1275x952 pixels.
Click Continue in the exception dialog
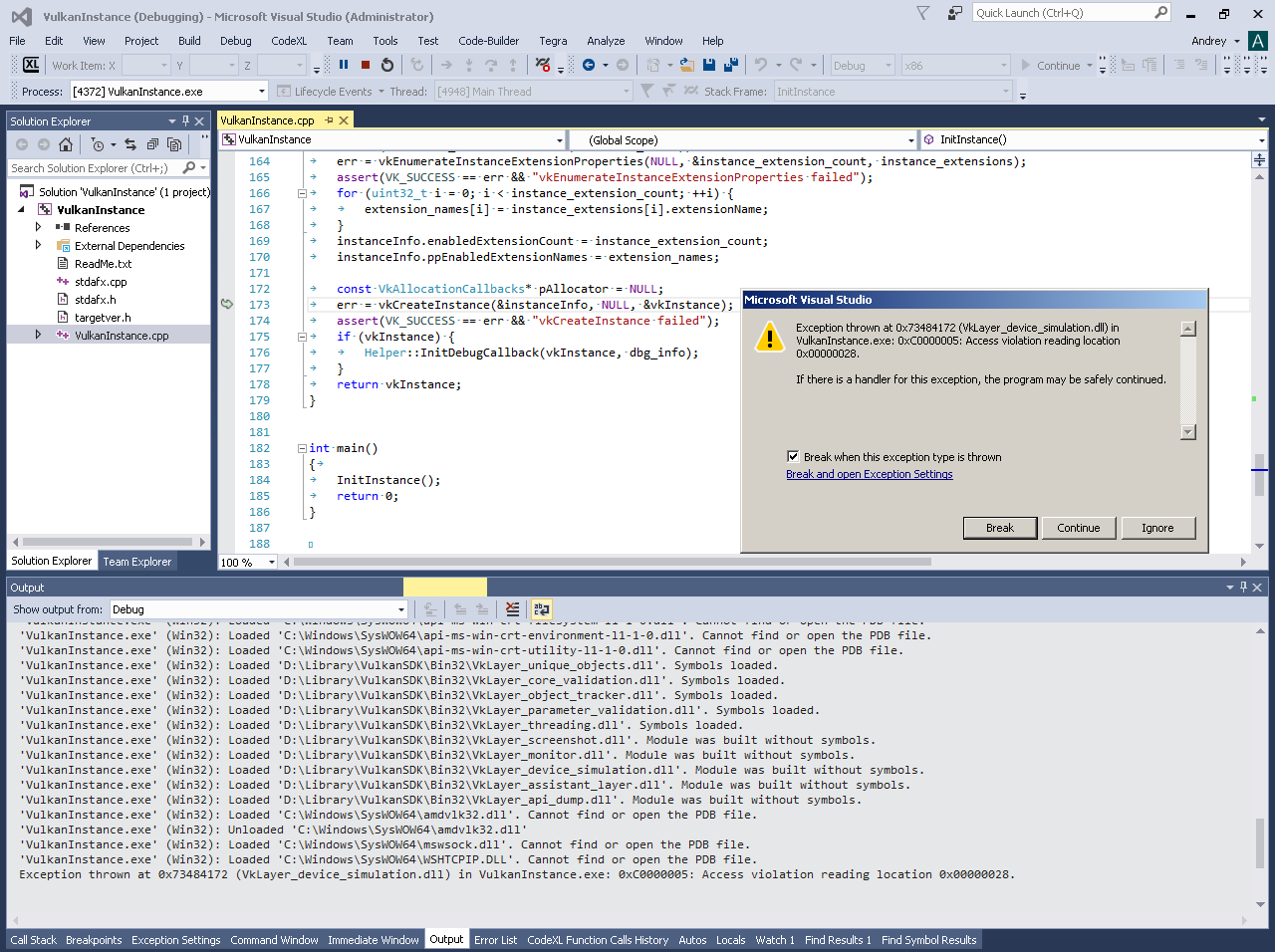(x=1079, y=528)
